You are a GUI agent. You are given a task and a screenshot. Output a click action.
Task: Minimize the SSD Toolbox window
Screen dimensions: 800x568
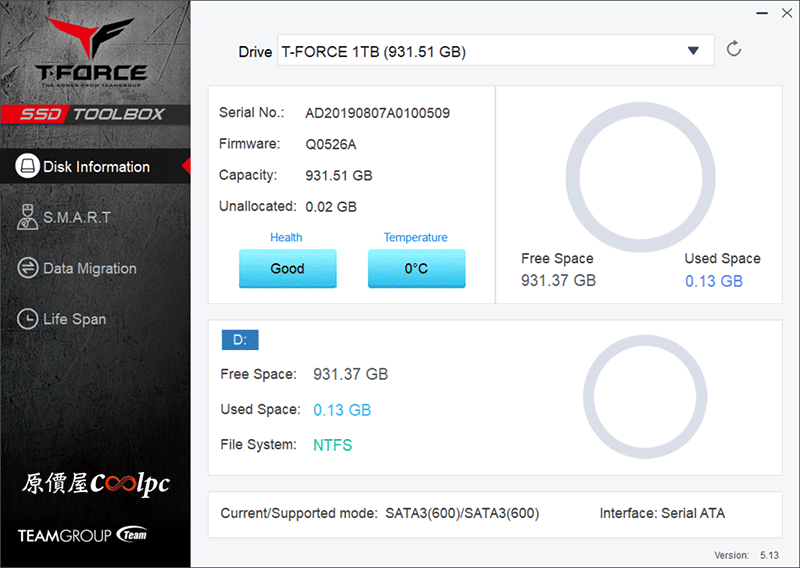tap(762, 13)
